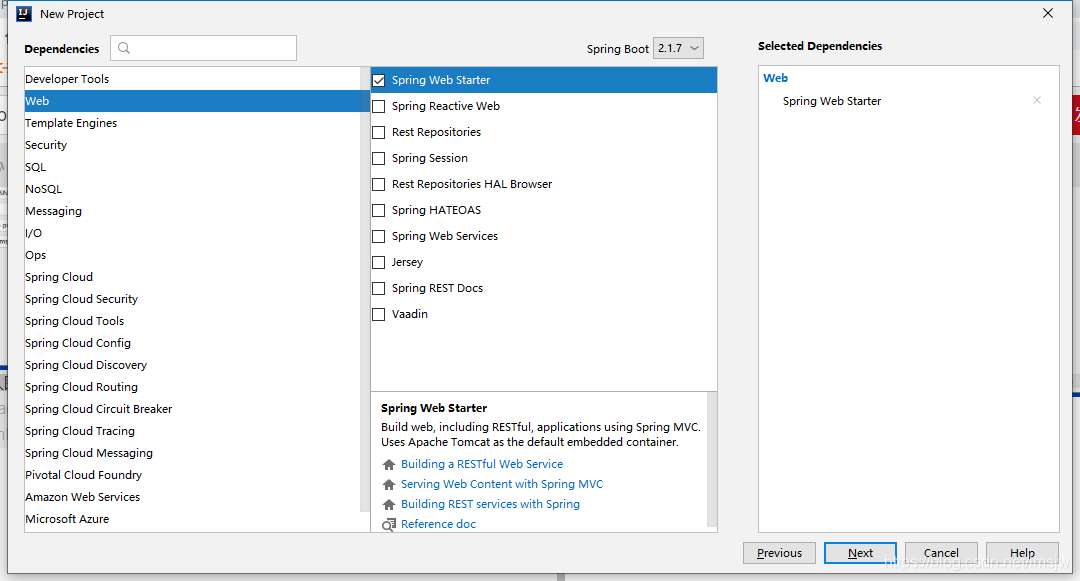Click the Reference doc icon
This screenshot has height=581, width=1080.
point(389,525)
